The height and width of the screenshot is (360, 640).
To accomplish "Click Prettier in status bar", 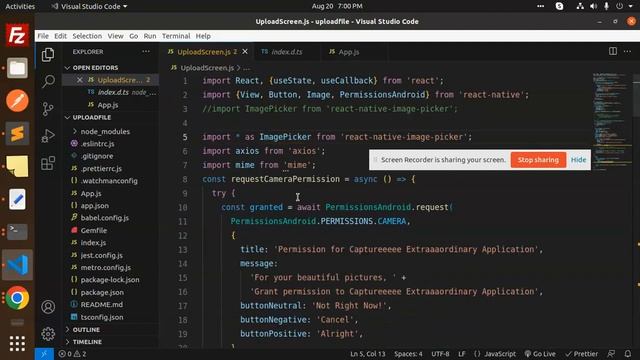I will tap(582, 354).
